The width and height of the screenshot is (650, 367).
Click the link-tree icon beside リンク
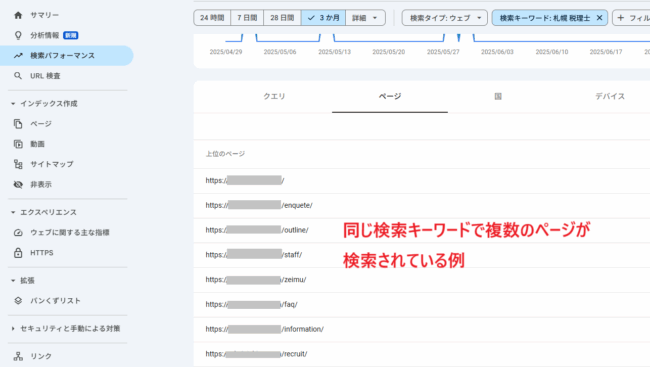pyautogui.click(x=18, y=356)
